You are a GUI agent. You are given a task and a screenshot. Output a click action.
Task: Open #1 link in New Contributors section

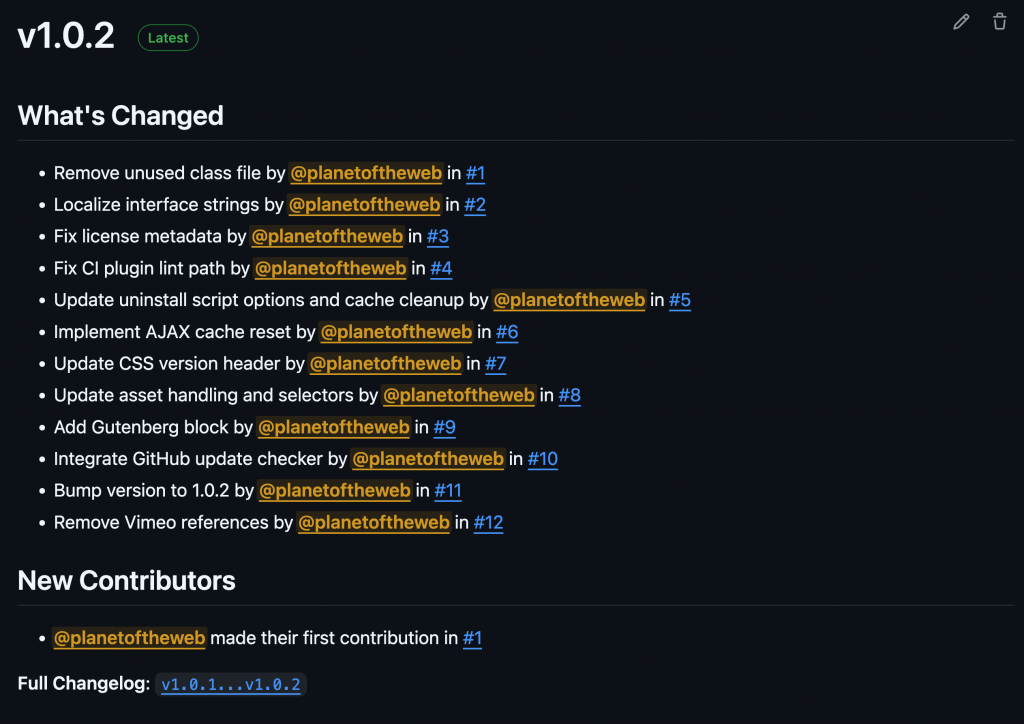pos(472,638)
